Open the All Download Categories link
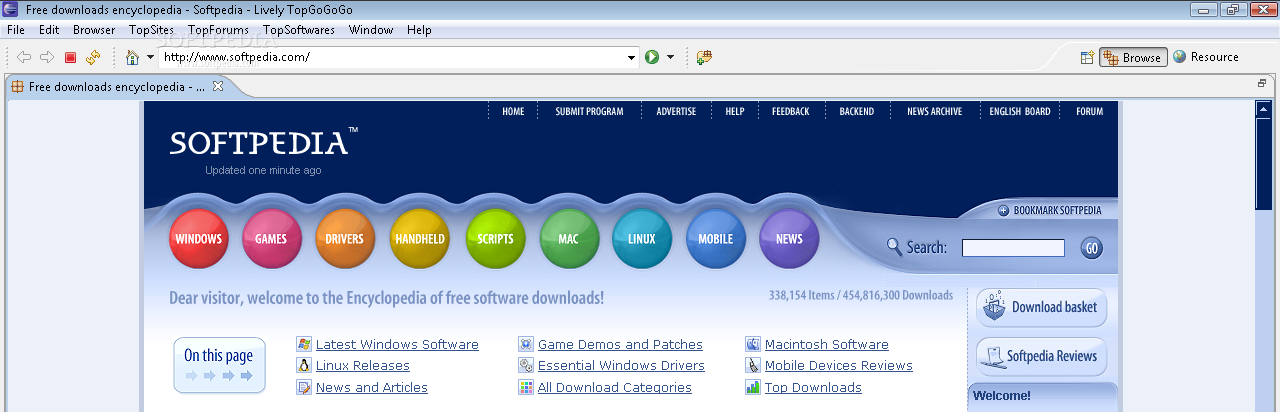1280x412 pixels. click(x=615, y=388)
